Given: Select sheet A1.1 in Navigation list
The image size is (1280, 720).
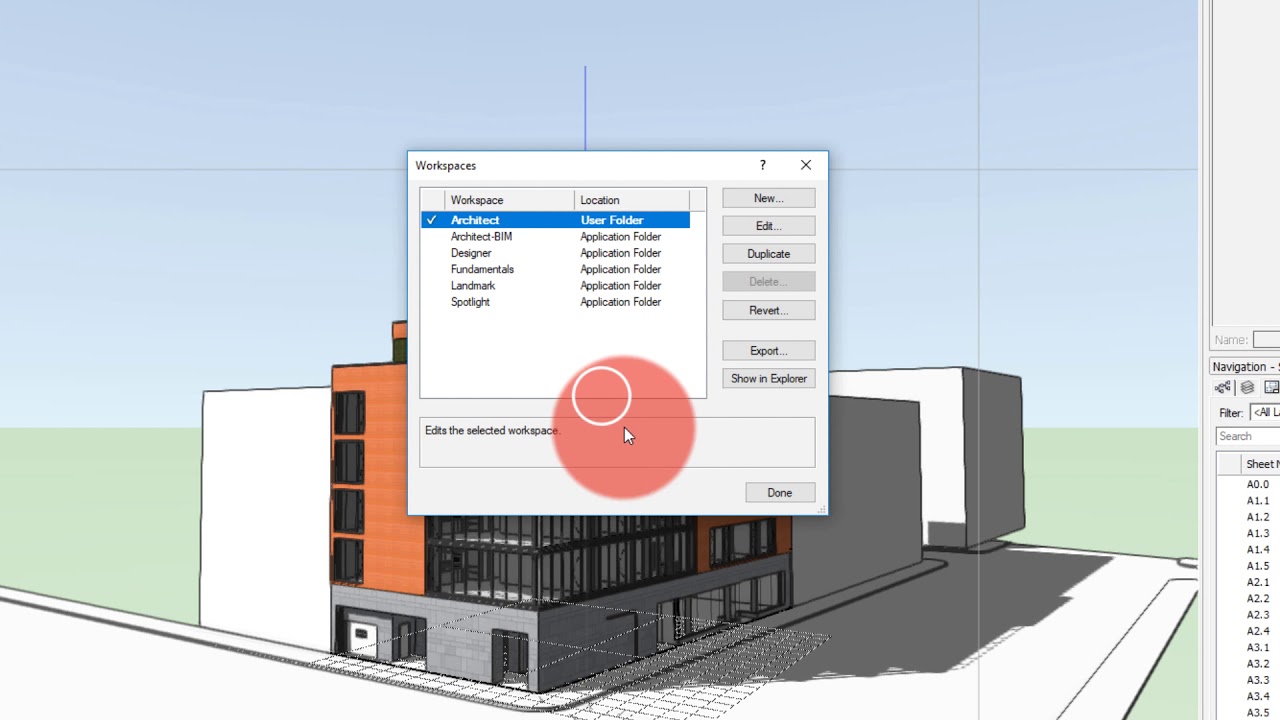Looking at the screenshot, I should (x=1257, y=501).
